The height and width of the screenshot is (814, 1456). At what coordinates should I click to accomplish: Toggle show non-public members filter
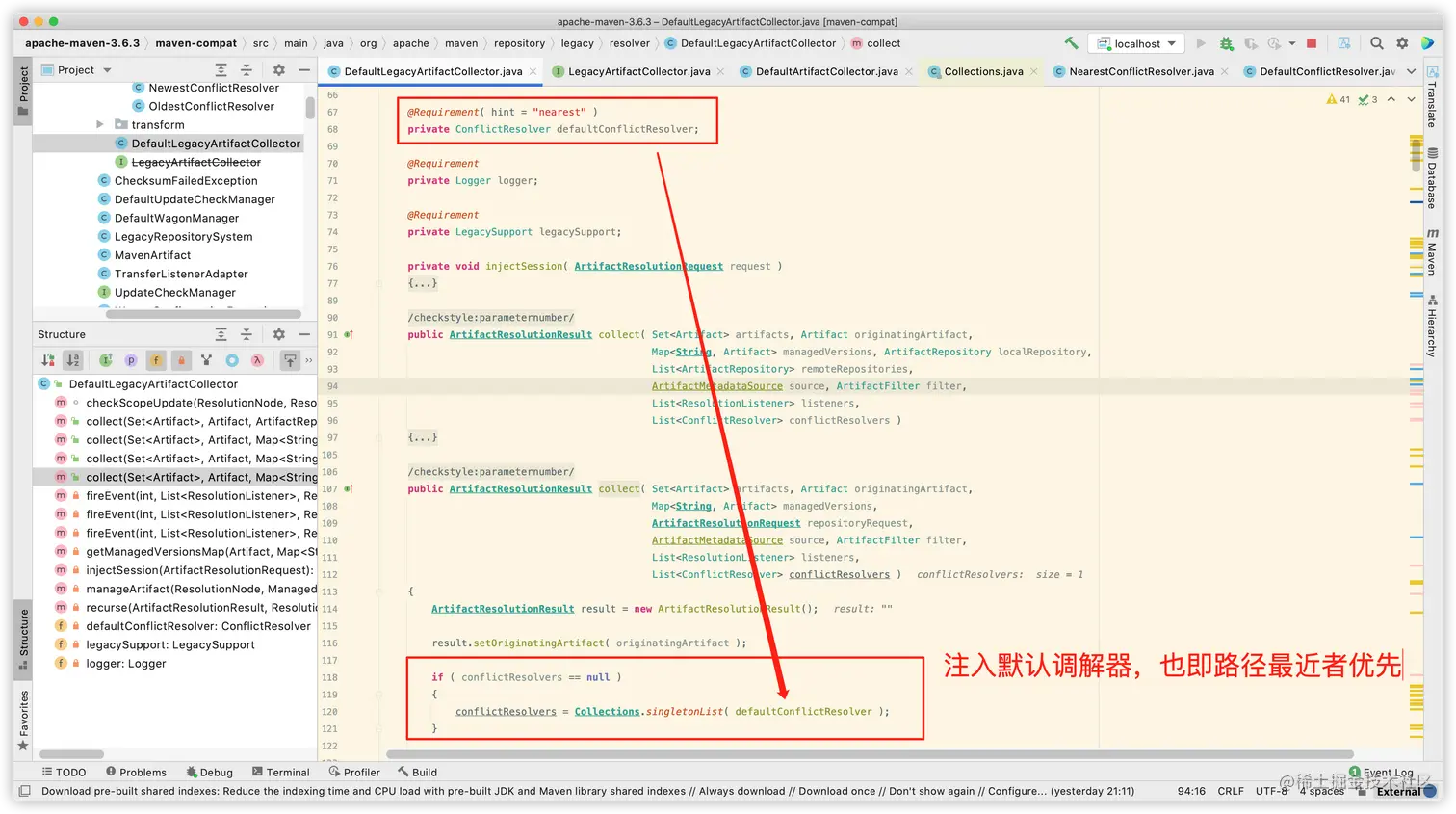click(181, 360)
